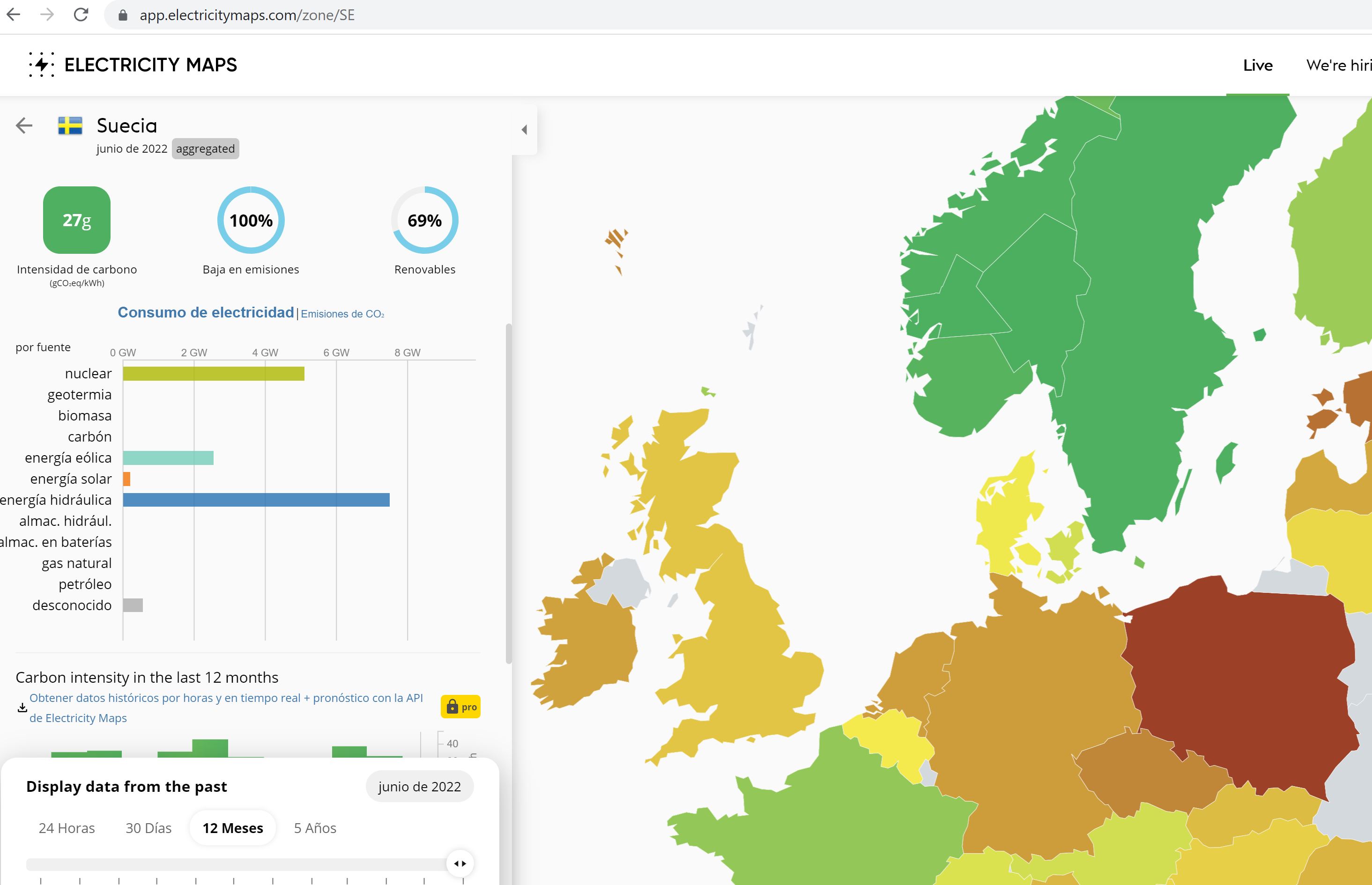Select the 24 Horas time range
Image resolution: width=1372 pixels, height=885 pixels.
(x=67, y=828)
